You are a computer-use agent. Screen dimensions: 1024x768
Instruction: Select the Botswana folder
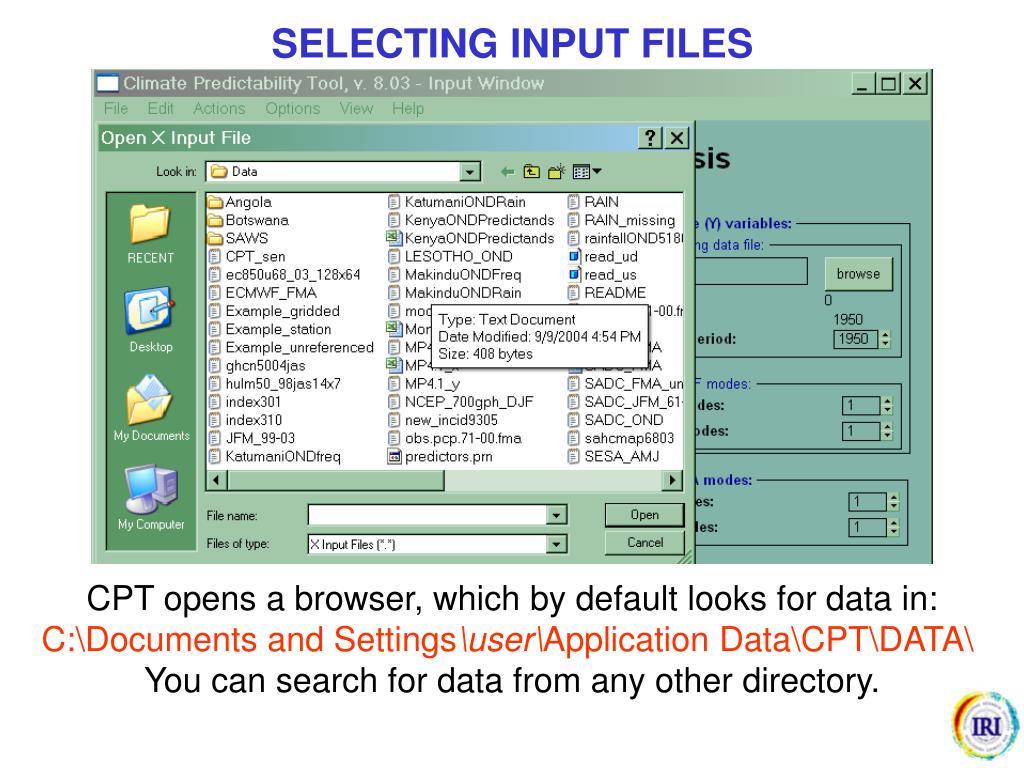tap(248, 221)
